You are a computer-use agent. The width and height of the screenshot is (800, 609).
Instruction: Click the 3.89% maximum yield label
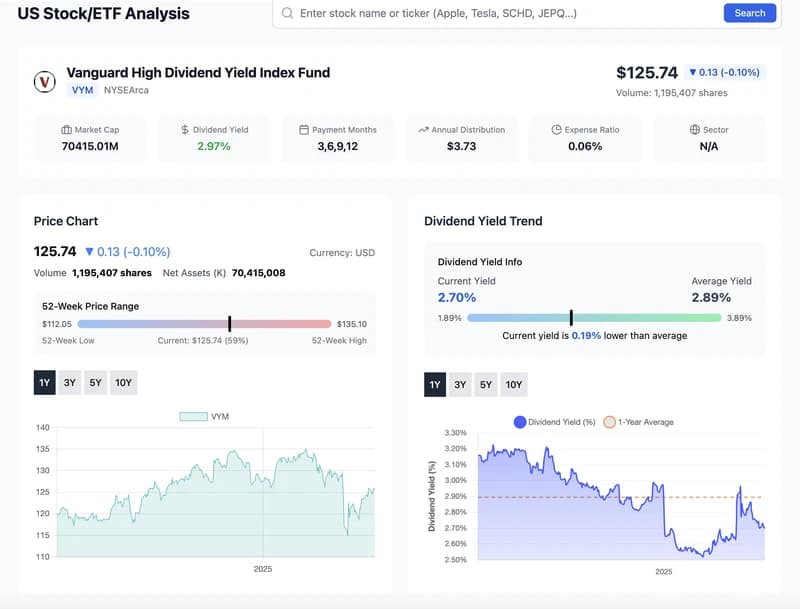(x=739, y=318)
